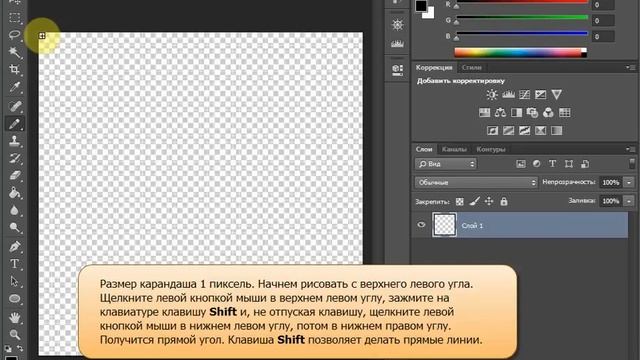Open the Histogram panel icon
640x360 pixels.
397,43
